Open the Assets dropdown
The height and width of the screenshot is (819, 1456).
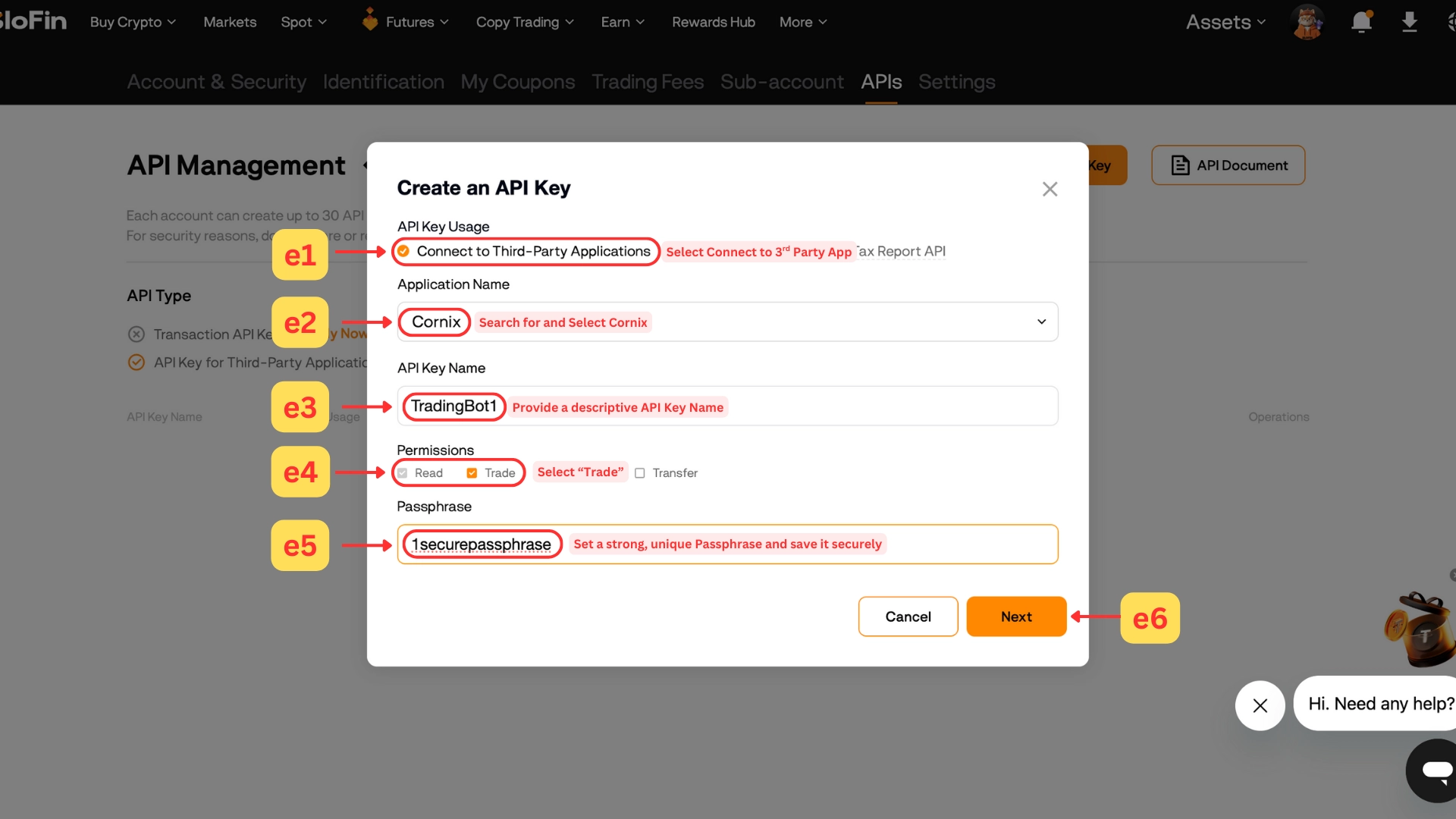(x=1225, y=22)
